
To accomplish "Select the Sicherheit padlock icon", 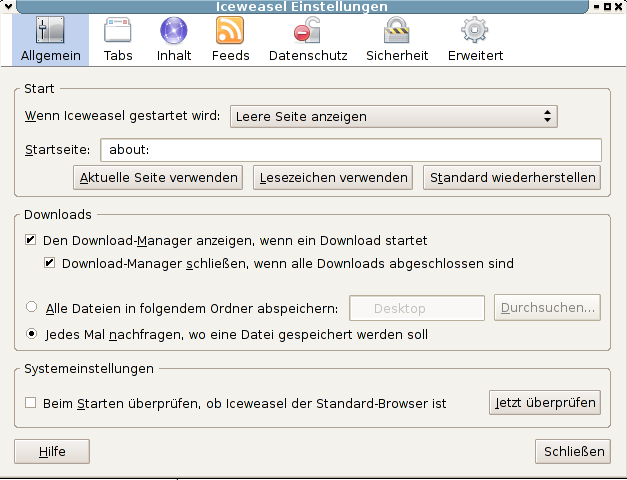I will pos(397,32).
